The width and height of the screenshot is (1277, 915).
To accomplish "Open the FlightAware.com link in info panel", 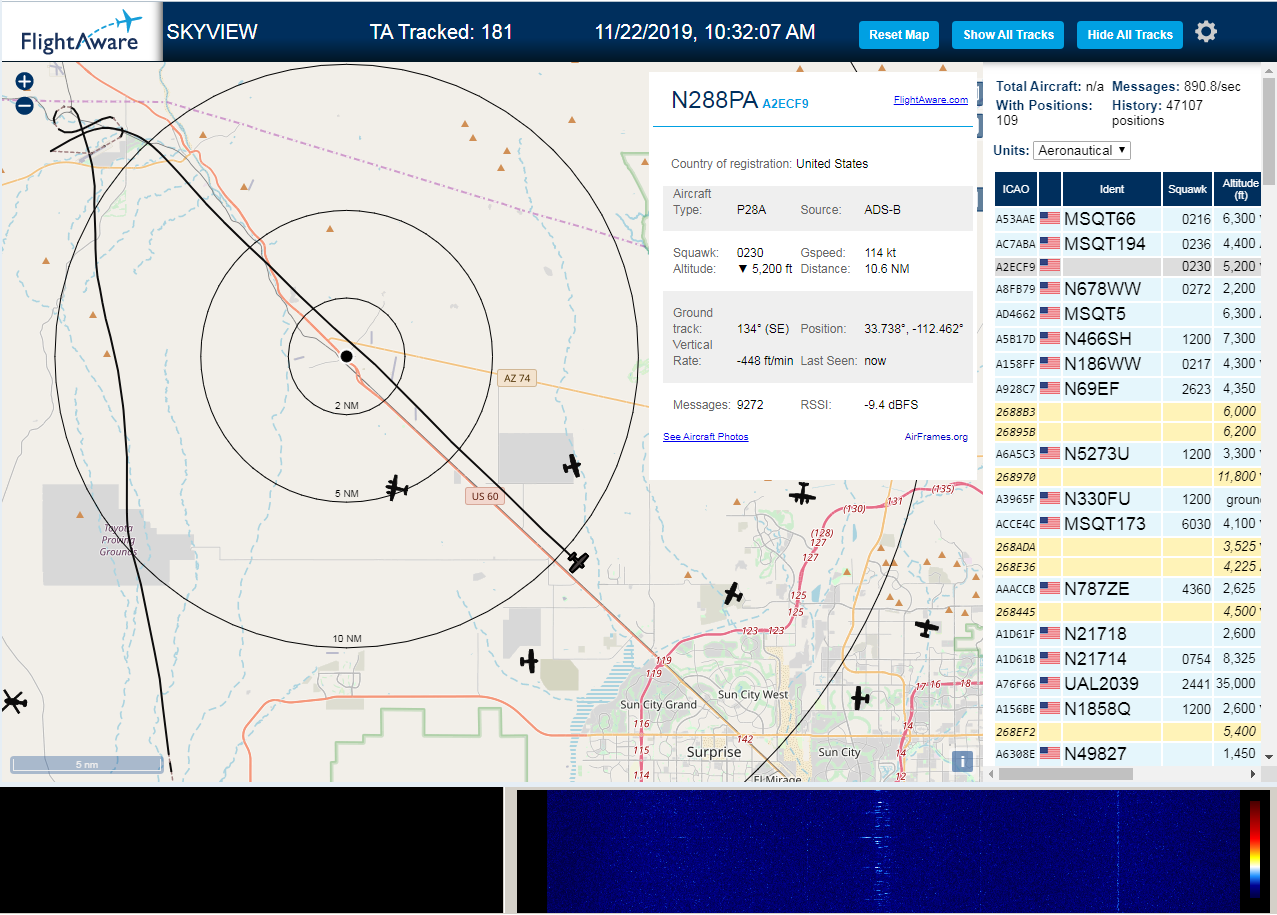I will [x=931, y=100].
